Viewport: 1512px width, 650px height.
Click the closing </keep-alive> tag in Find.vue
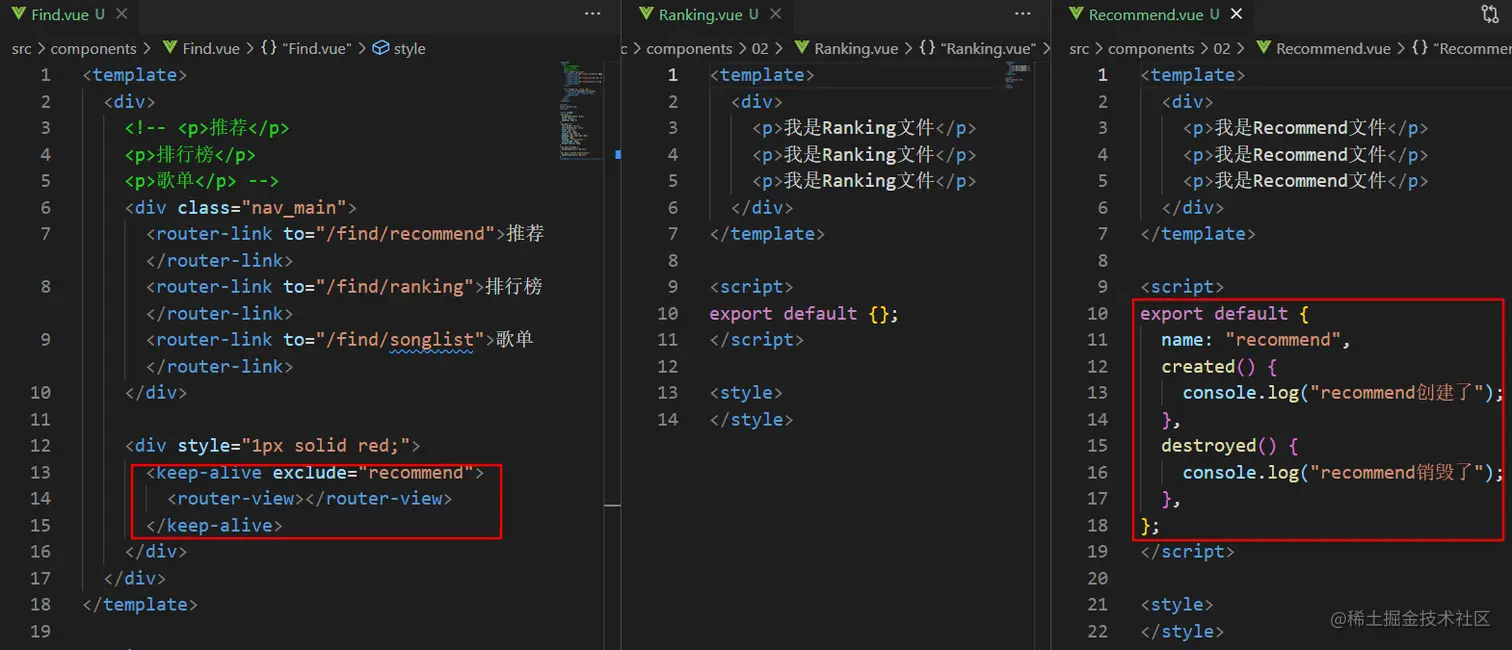pyautogui.click(x=214, y=525)
